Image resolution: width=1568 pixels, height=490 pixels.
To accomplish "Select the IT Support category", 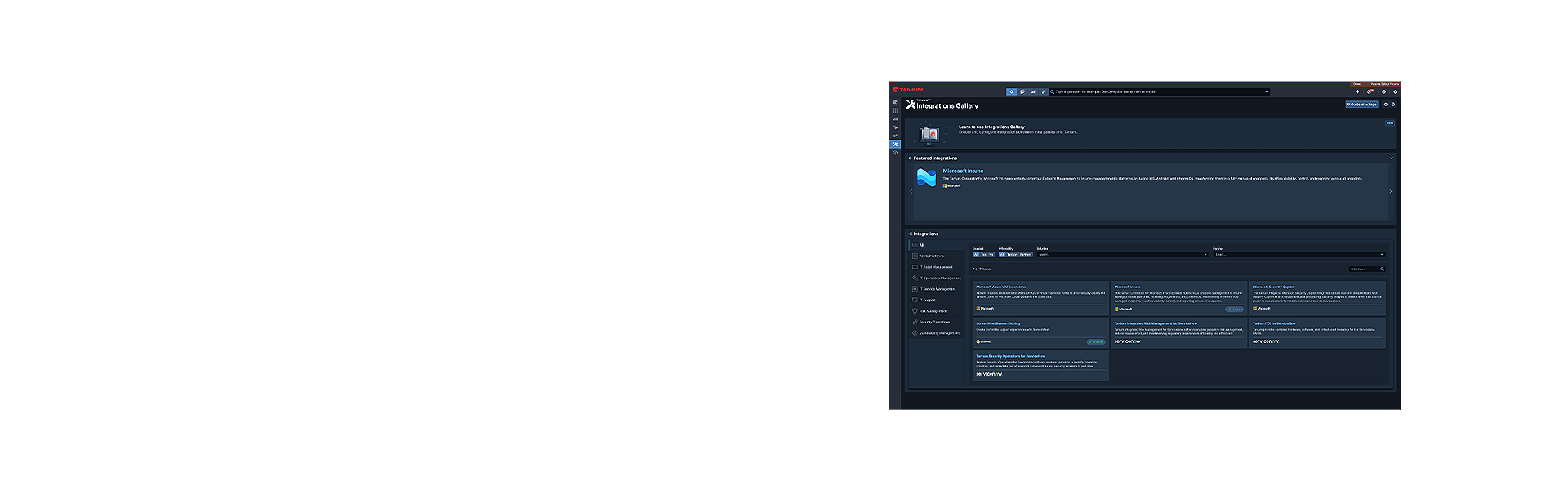I will coord(937,300).
